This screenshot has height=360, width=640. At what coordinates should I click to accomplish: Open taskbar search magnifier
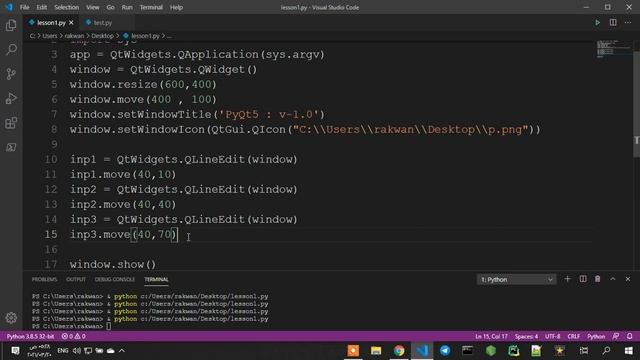click(x=607, y=351)
